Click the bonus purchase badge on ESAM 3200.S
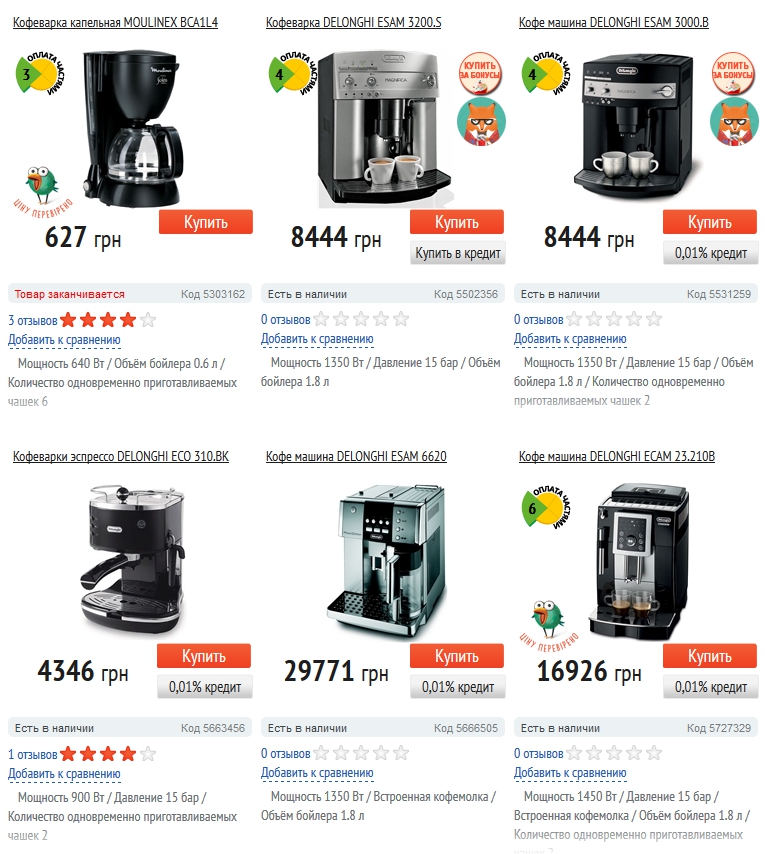The width and height of the screenshot is (765, 854). pyautogui.click(x=480, y=73)
